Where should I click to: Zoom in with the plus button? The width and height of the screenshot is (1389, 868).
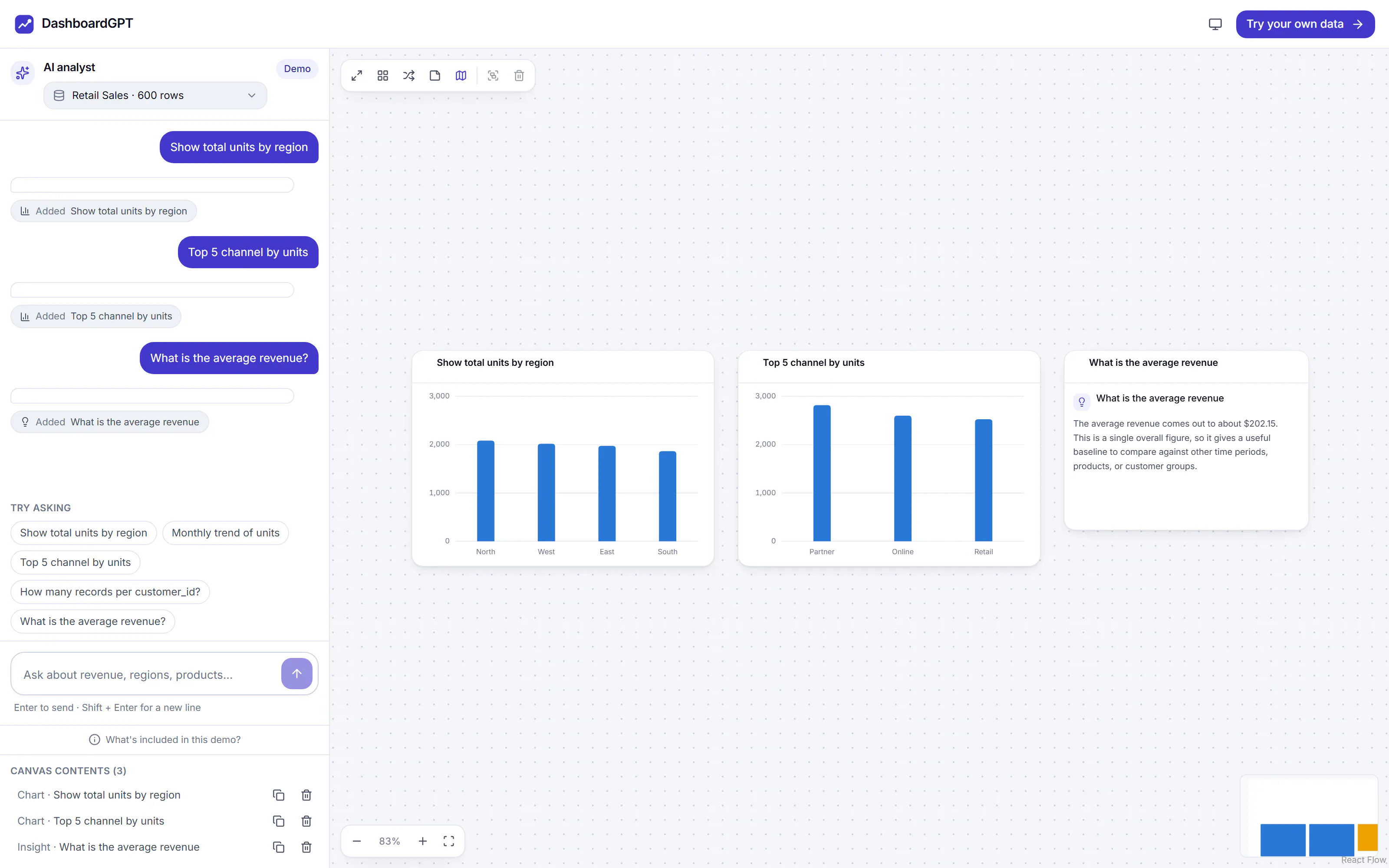tap(422, 841)
